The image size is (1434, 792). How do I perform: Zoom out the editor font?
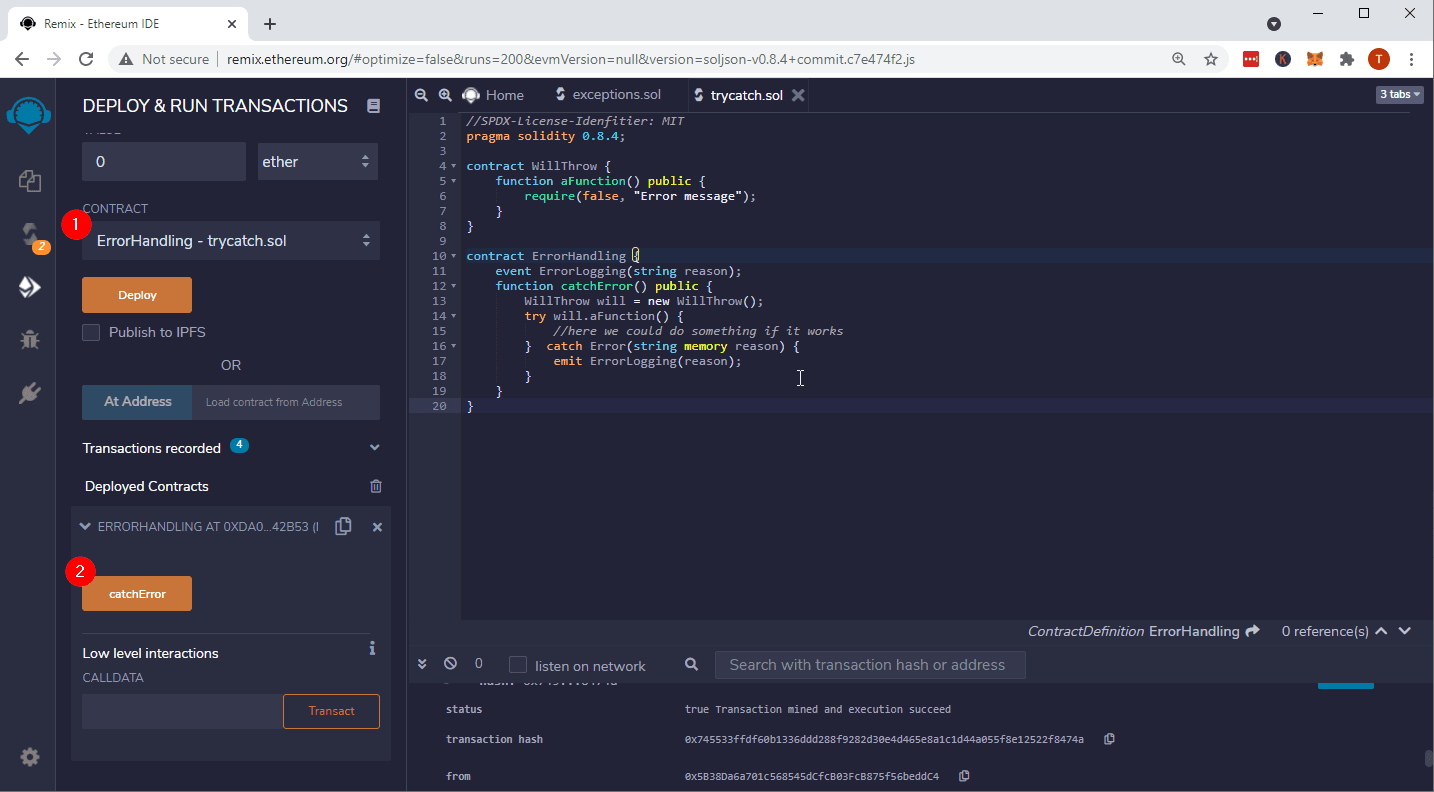(x=421, y=95)
